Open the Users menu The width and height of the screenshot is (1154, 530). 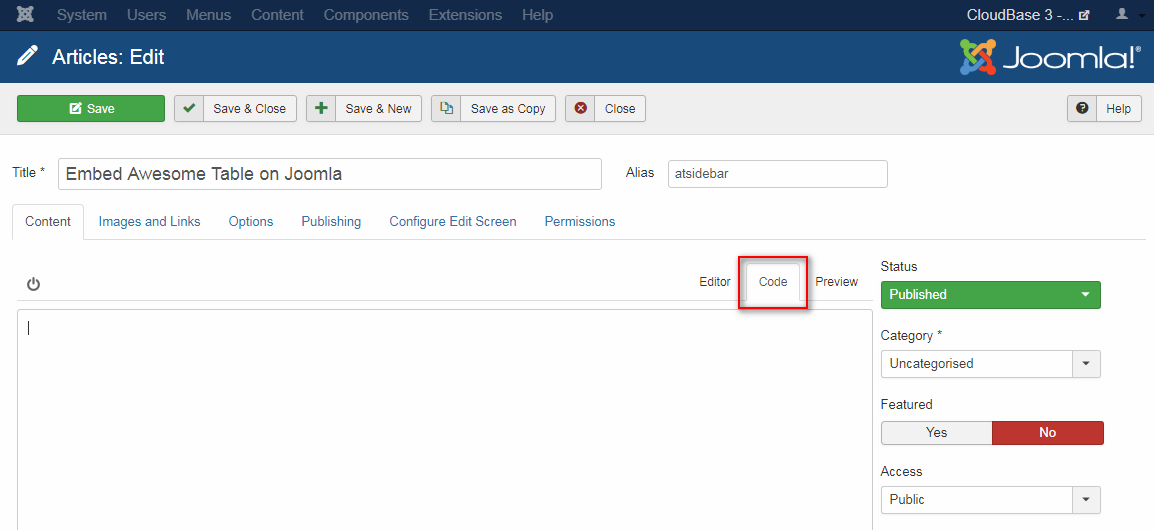coord(146,15)
